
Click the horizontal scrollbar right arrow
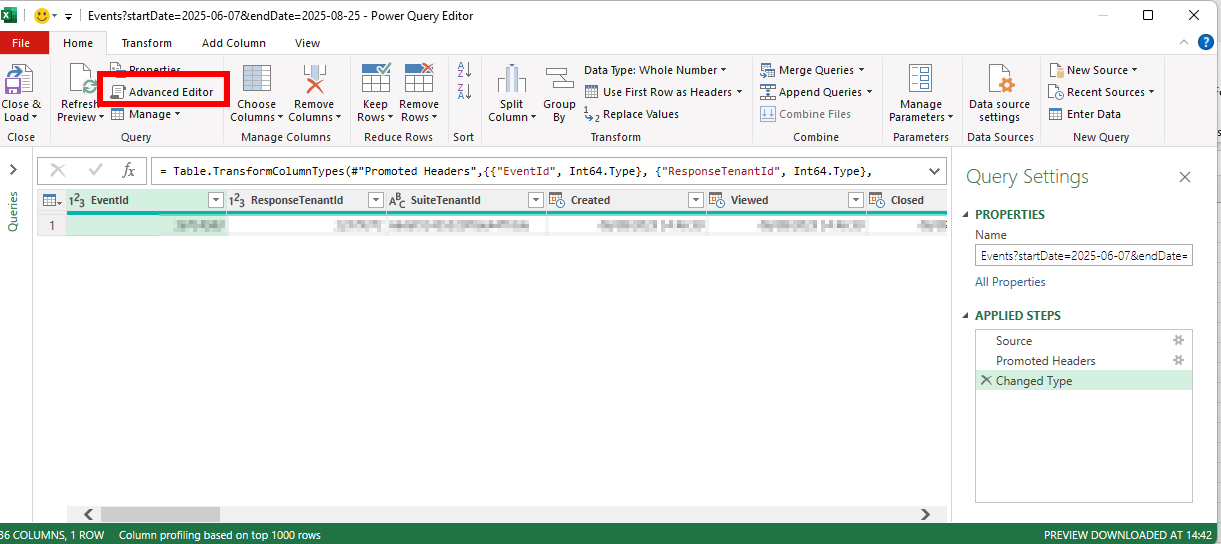pos(926,514)
